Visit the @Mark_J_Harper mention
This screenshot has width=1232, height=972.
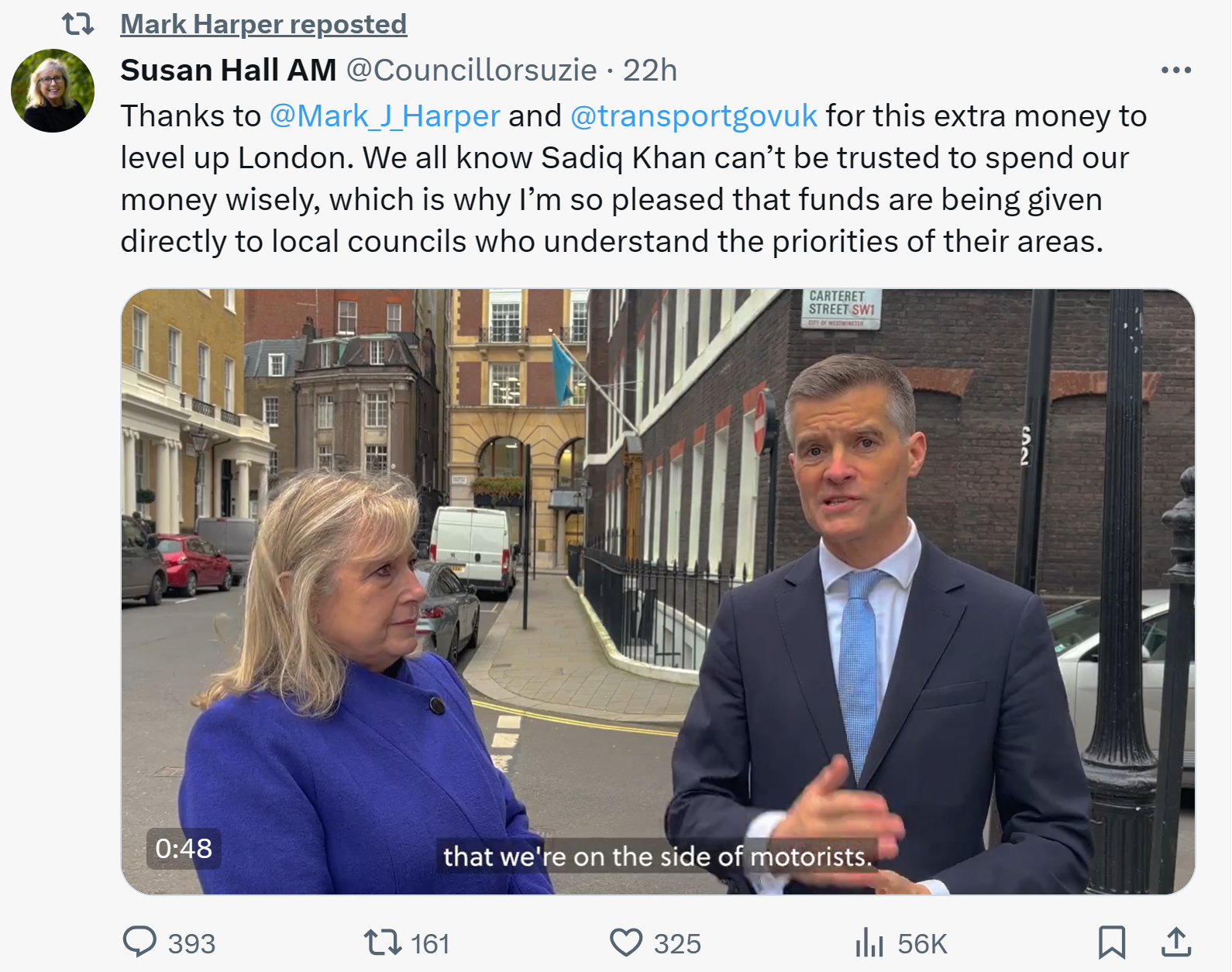(x=384, y=116)
